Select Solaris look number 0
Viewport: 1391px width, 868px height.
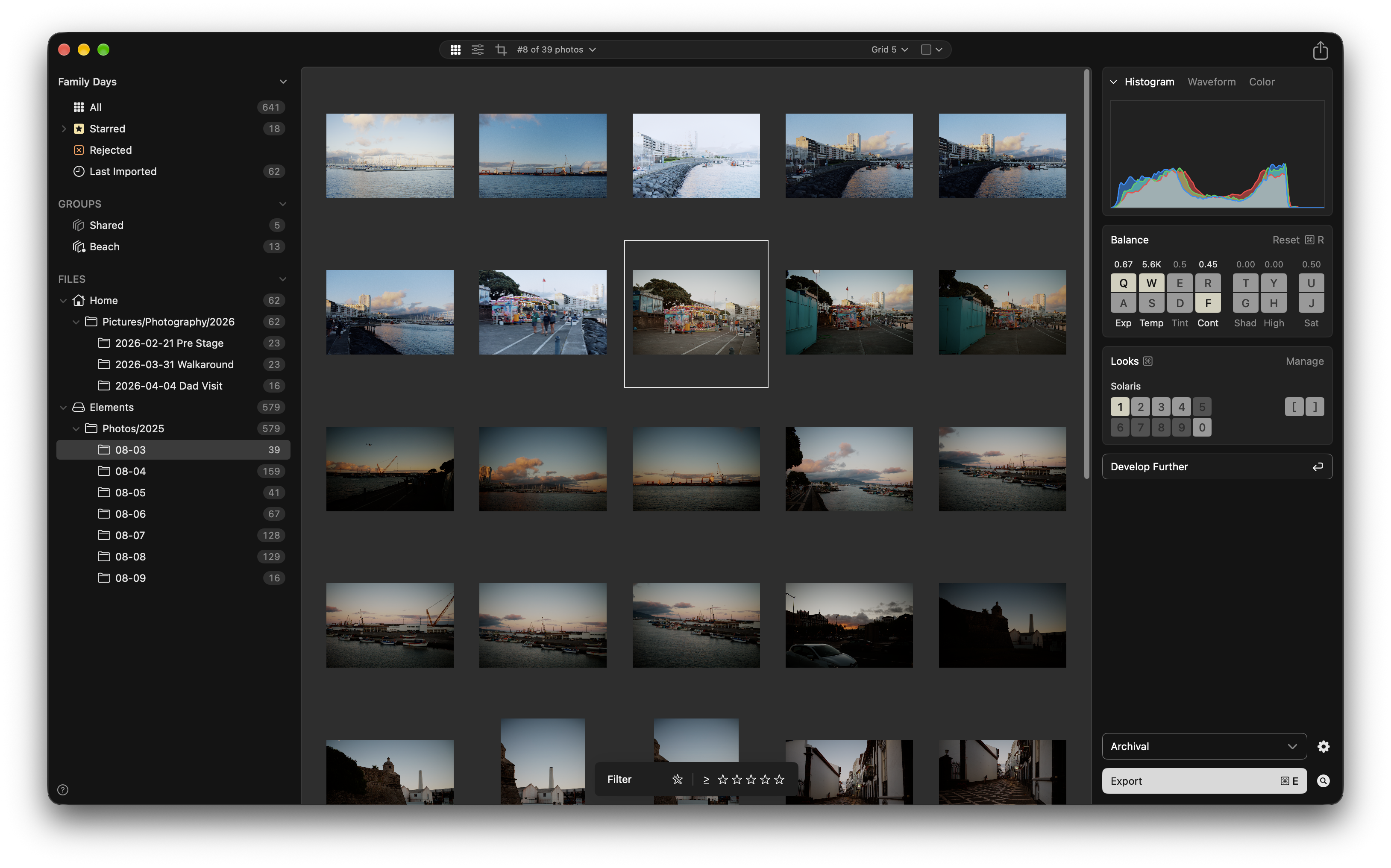(x=1202, y=428)
